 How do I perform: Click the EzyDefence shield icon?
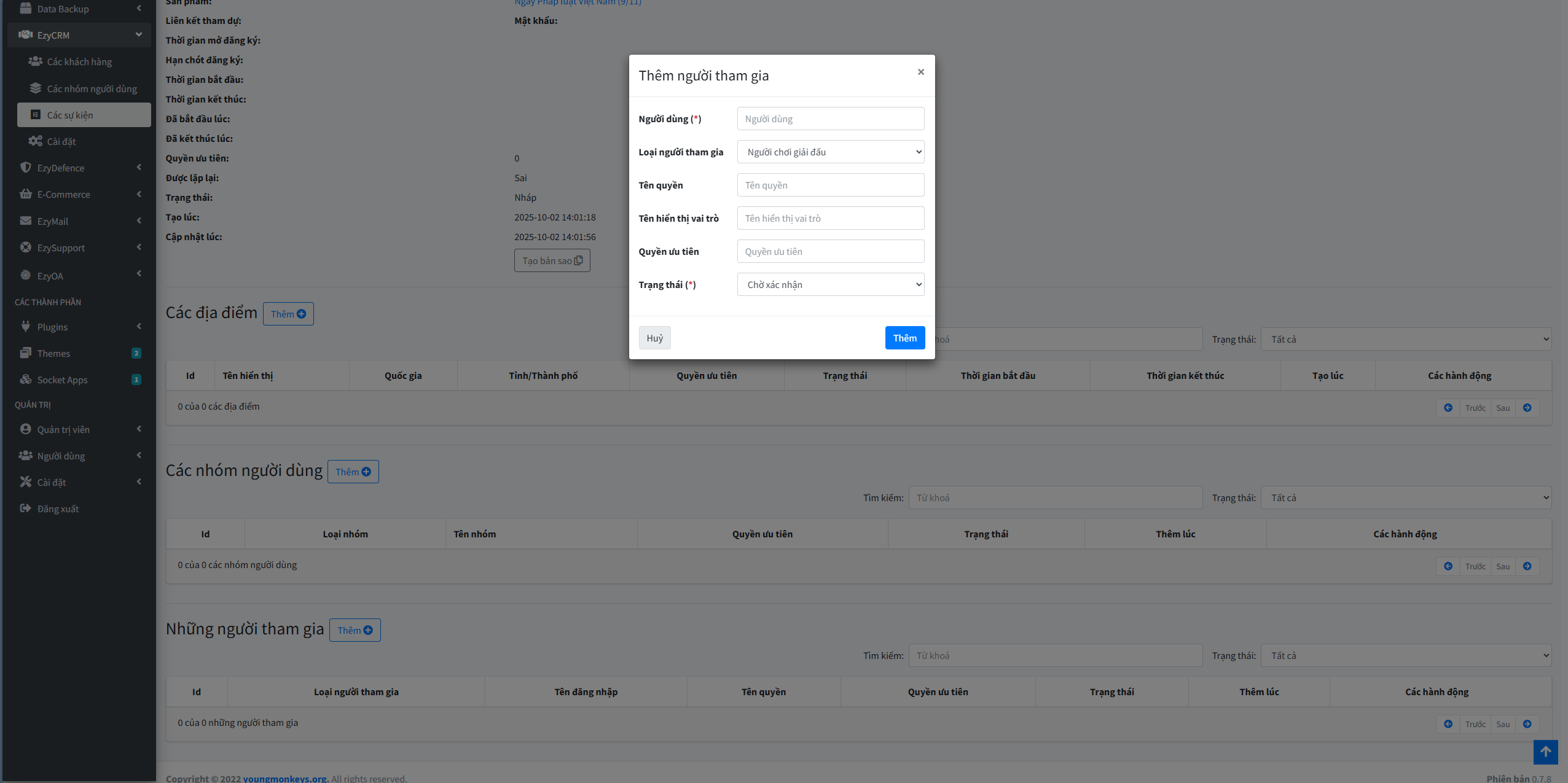click(25, 168)
